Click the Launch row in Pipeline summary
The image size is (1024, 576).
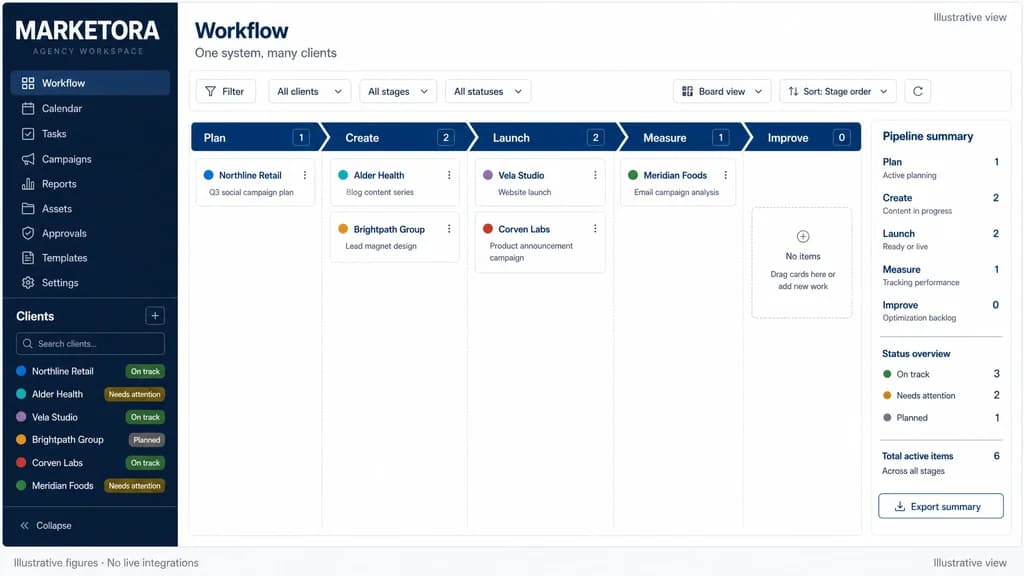coord(940,240)
